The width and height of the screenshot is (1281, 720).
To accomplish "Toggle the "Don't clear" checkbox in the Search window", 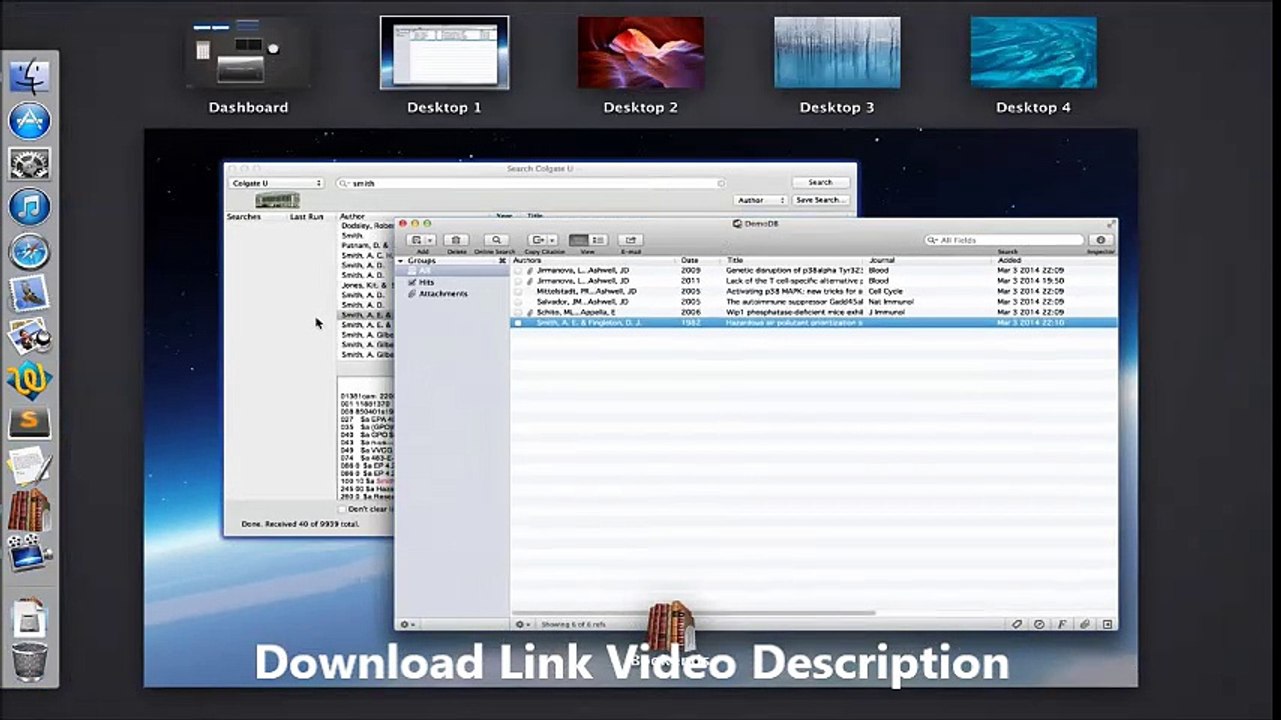I will tap(342, 509).
